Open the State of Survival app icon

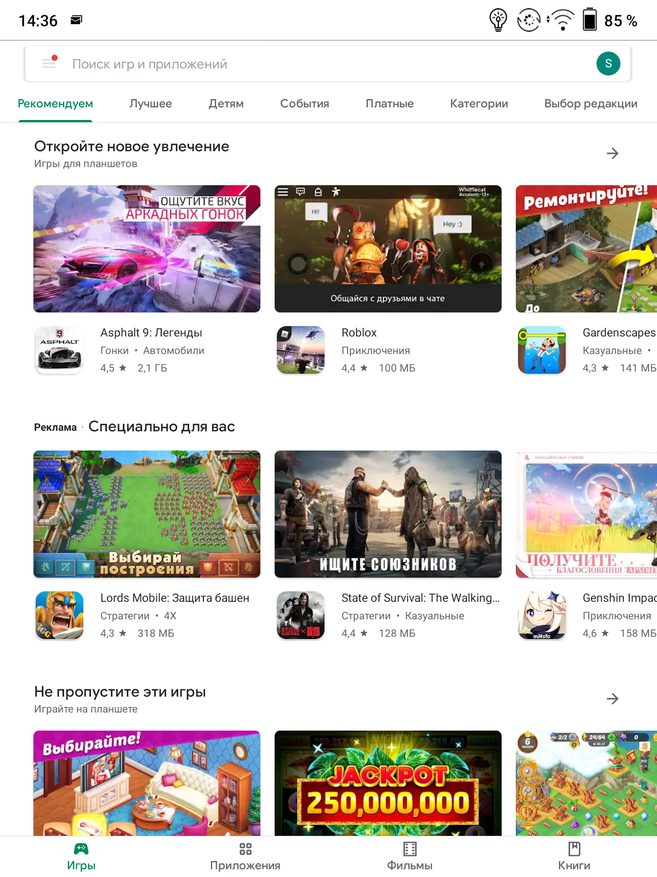(x=300, y=615)
